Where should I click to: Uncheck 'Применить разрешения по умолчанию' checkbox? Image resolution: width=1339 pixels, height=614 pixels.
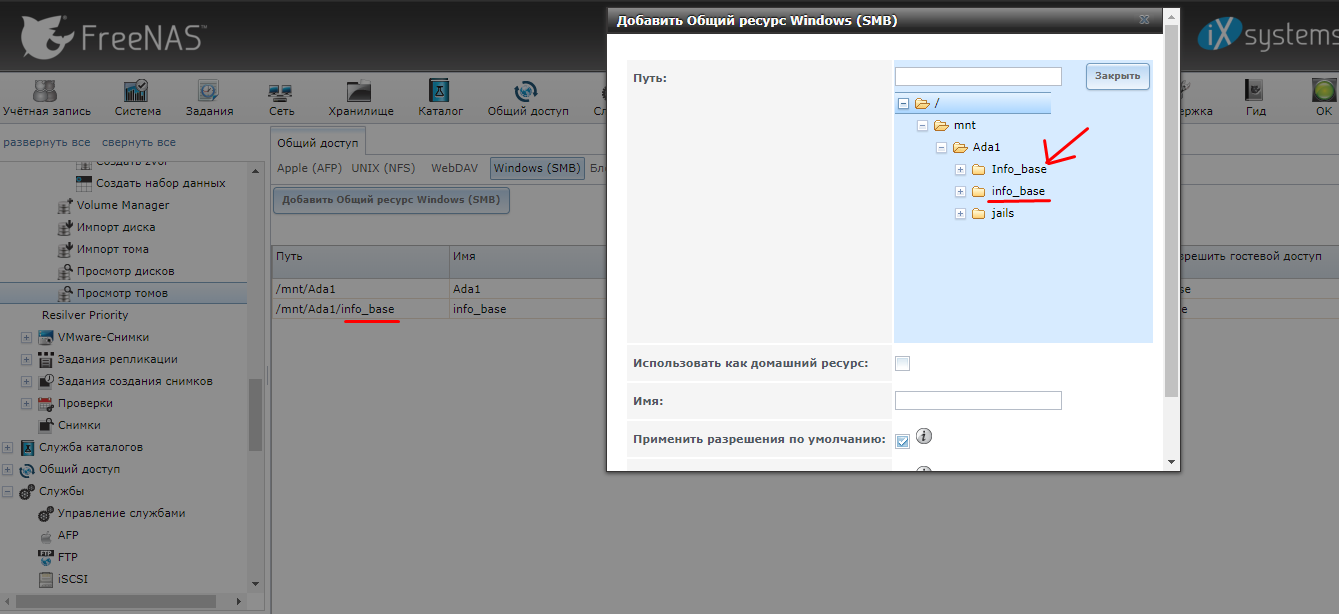tap(902, 441)
